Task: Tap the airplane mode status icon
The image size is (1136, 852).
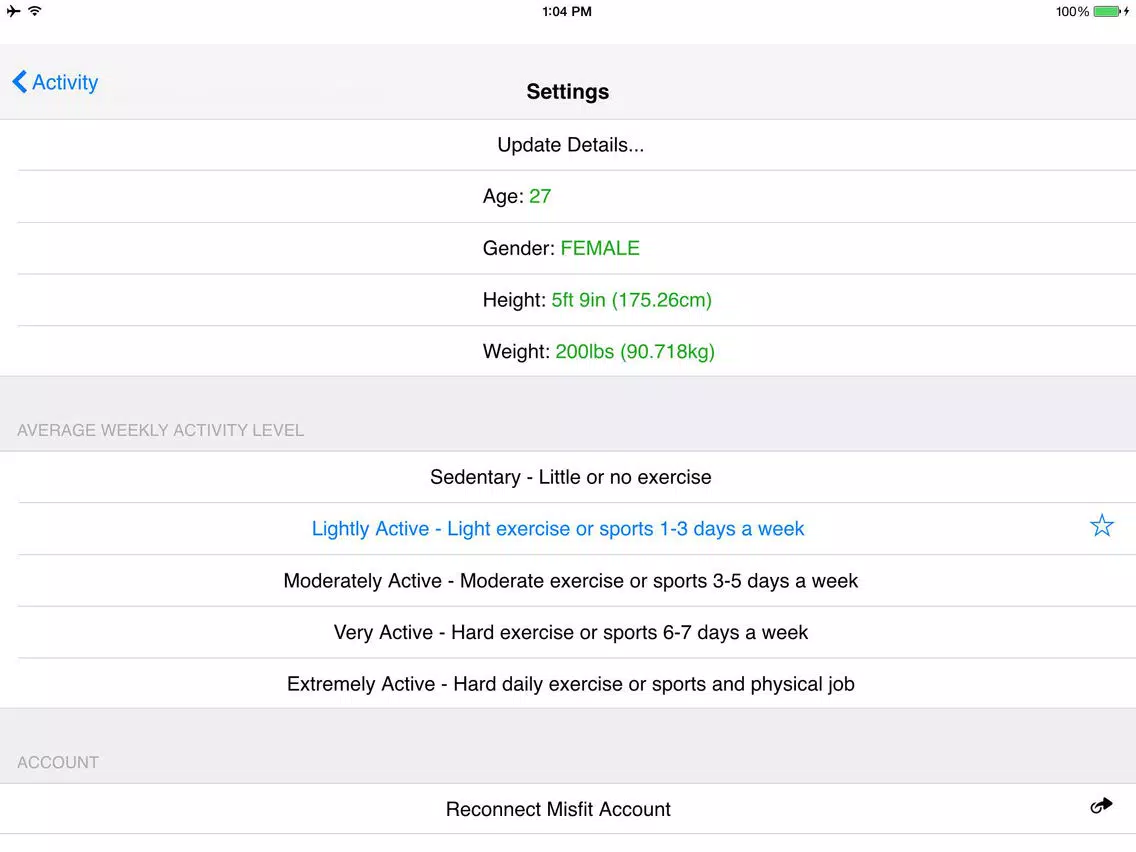Action: (13, 11)
